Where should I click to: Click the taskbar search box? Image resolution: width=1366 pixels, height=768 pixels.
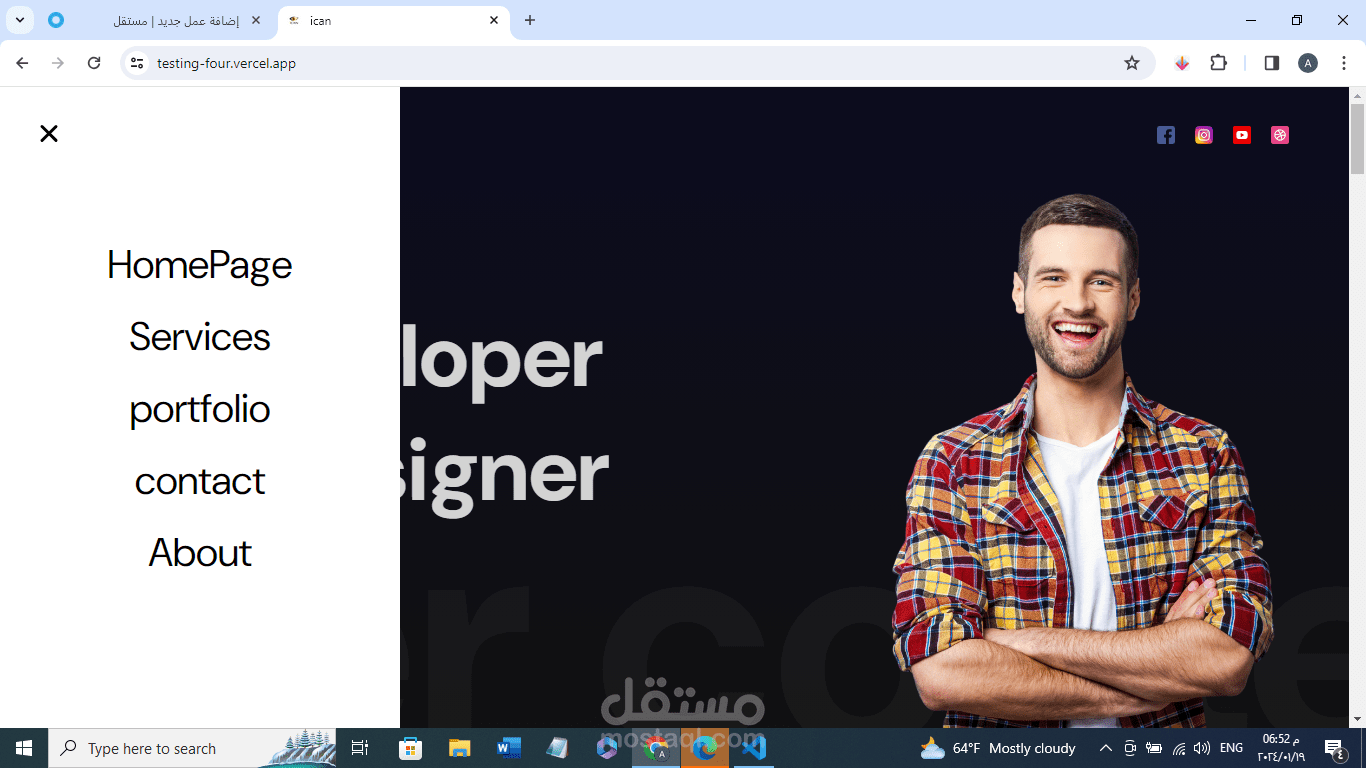point(192,748)
